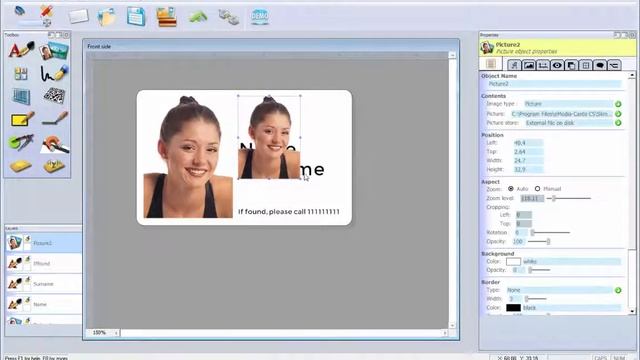Image resolution: width=640 pixels, height=360 pixels.
Task: Select the Iffound layer row
Action: 44,263
